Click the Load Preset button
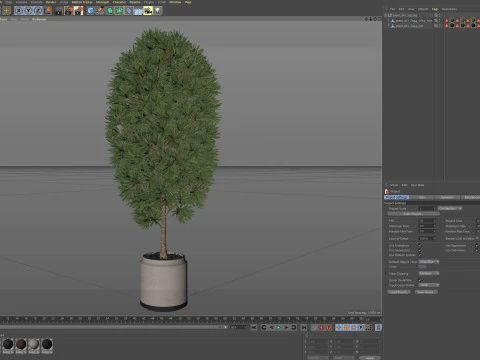The height and width of the screenshot is (360, 480). tap(399, 292)
